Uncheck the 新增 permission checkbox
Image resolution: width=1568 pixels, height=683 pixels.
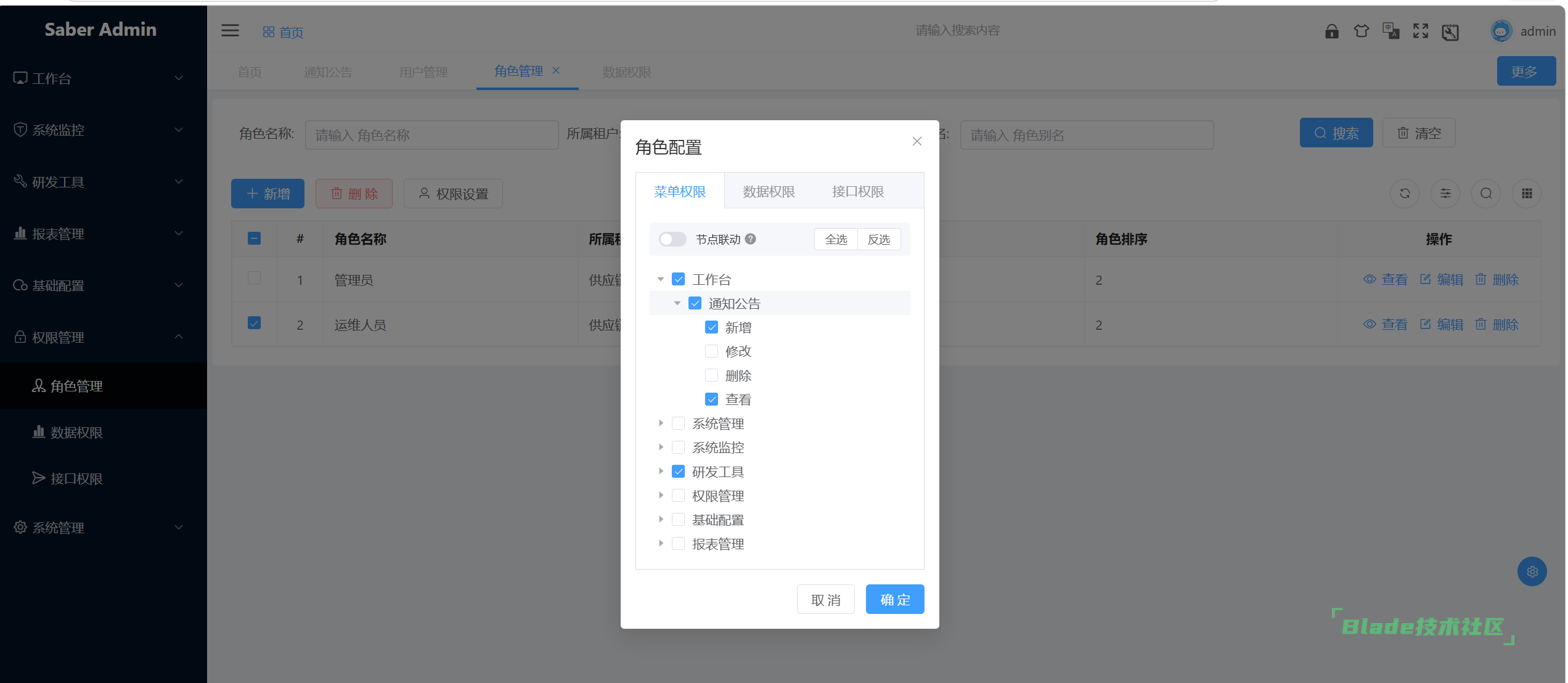pyautogui.click(x=711, y=327)
